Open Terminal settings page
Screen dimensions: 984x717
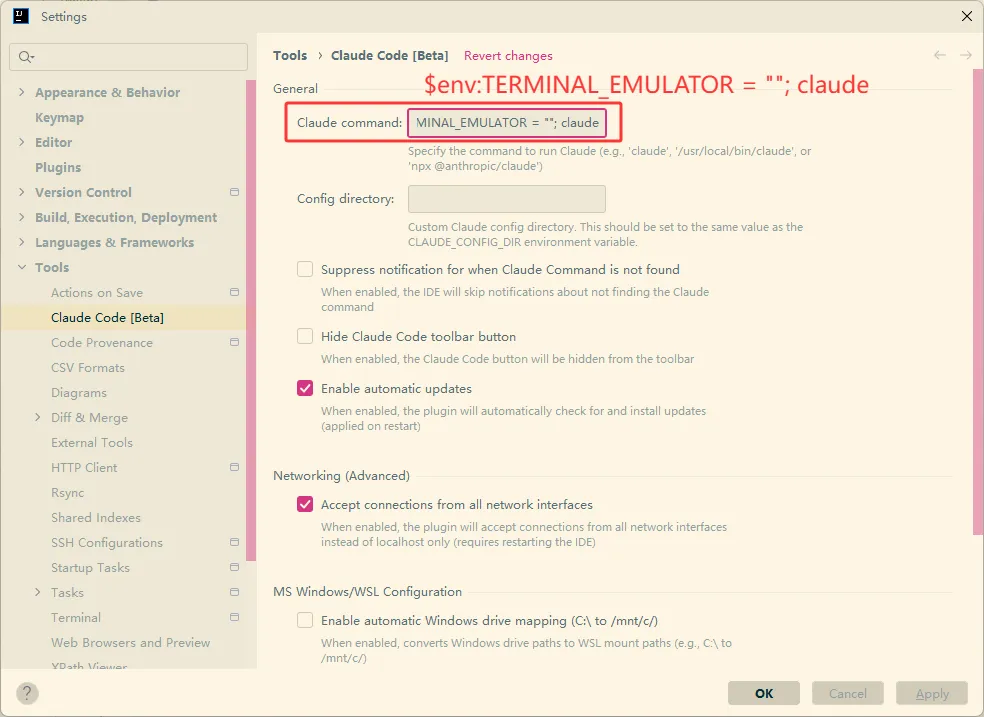(x=75, y=617)
